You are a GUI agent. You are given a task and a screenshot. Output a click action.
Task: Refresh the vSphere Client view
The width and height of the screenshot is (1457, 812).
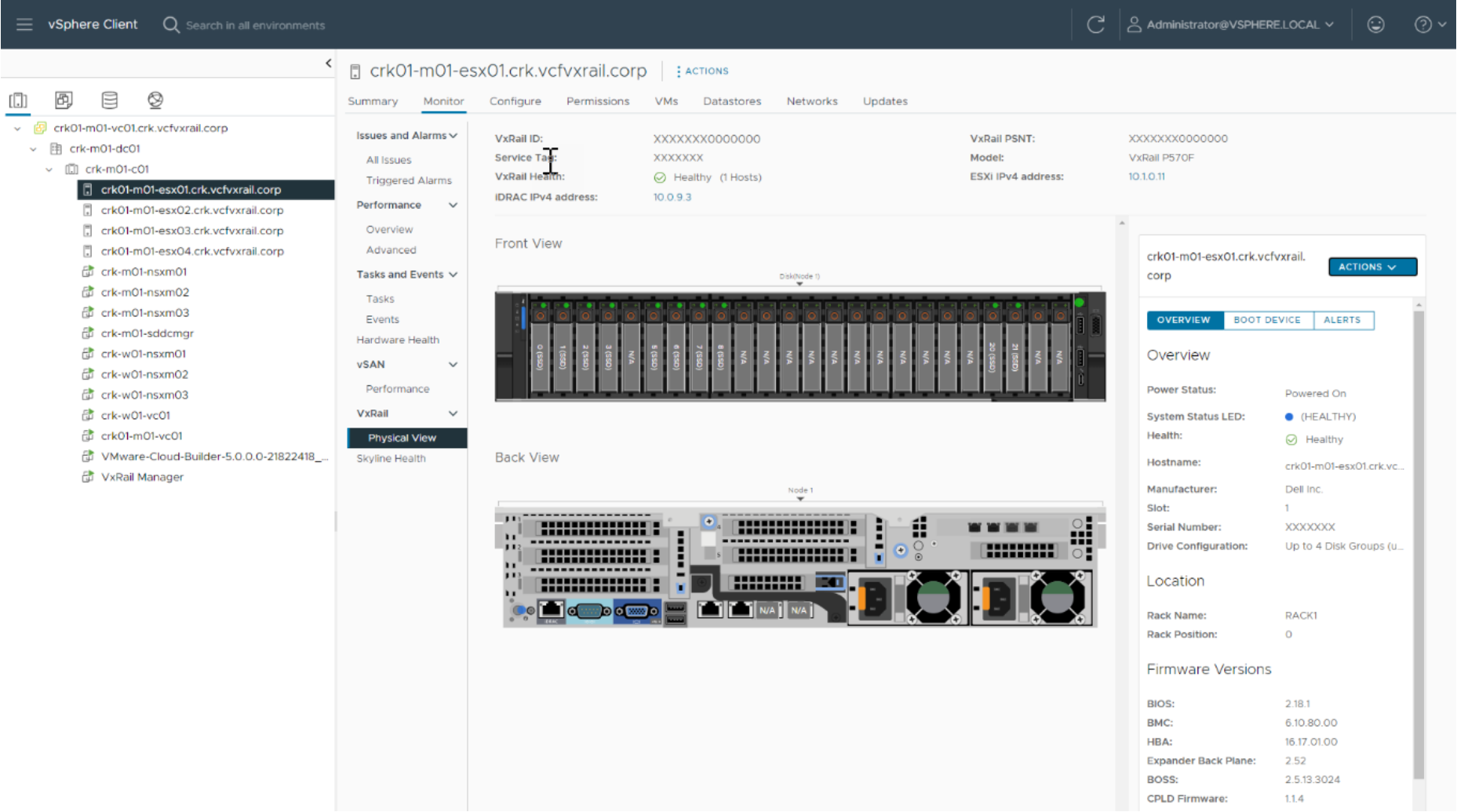(x=1095, y=24)
